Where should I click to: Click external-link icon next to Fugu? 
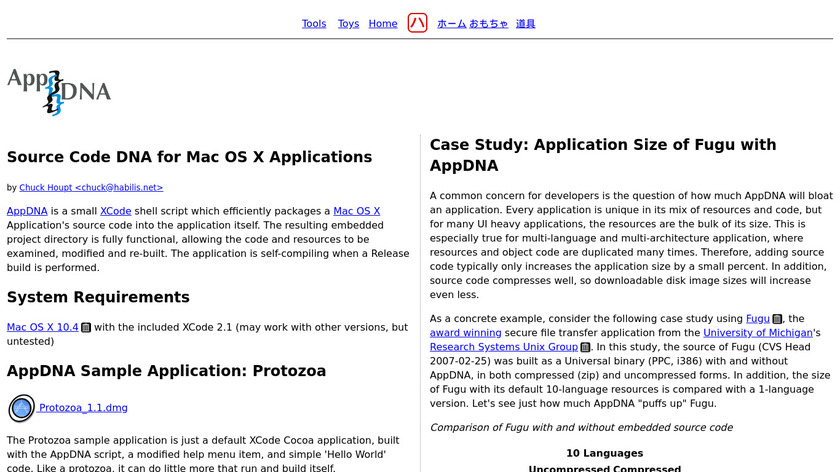(777, 319)
